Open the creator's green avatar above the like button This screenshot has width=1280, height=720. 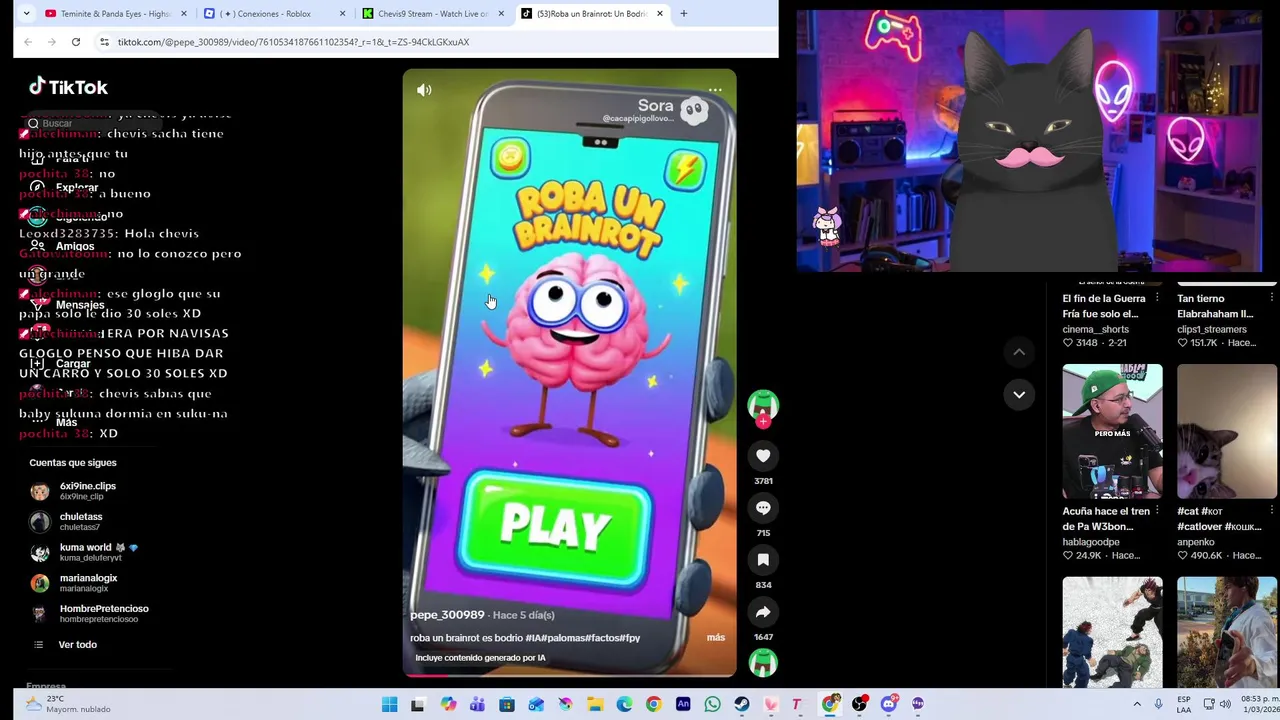point(763,404)
